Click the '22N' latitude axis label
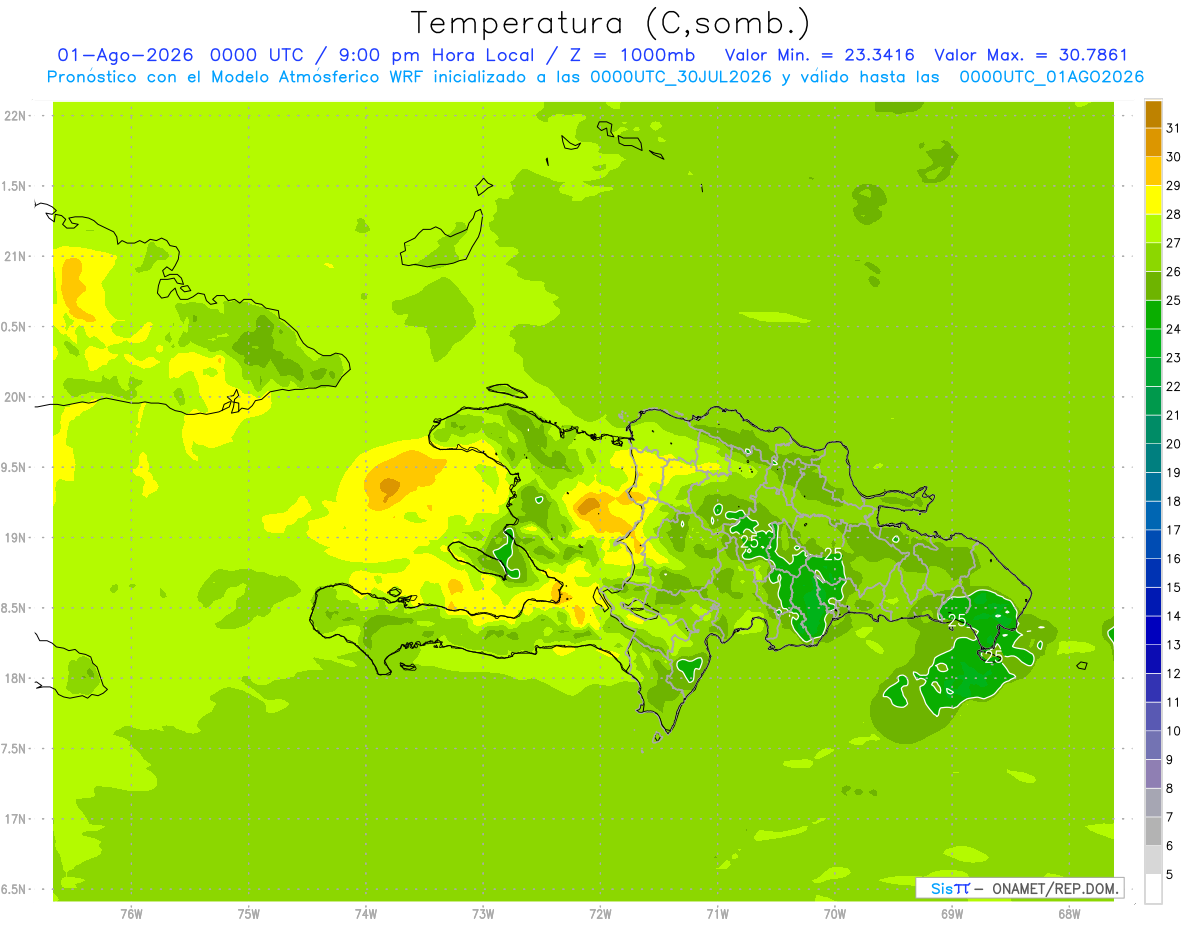Image resolution: width=1200 pixels, height=927 pixels. pos(15,116)
